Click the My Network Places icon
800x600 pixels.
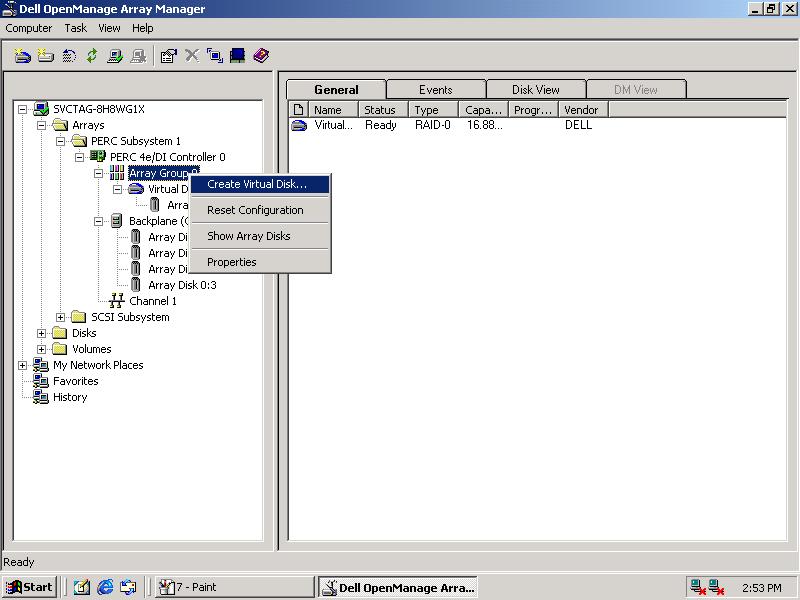tap(41, 365)
